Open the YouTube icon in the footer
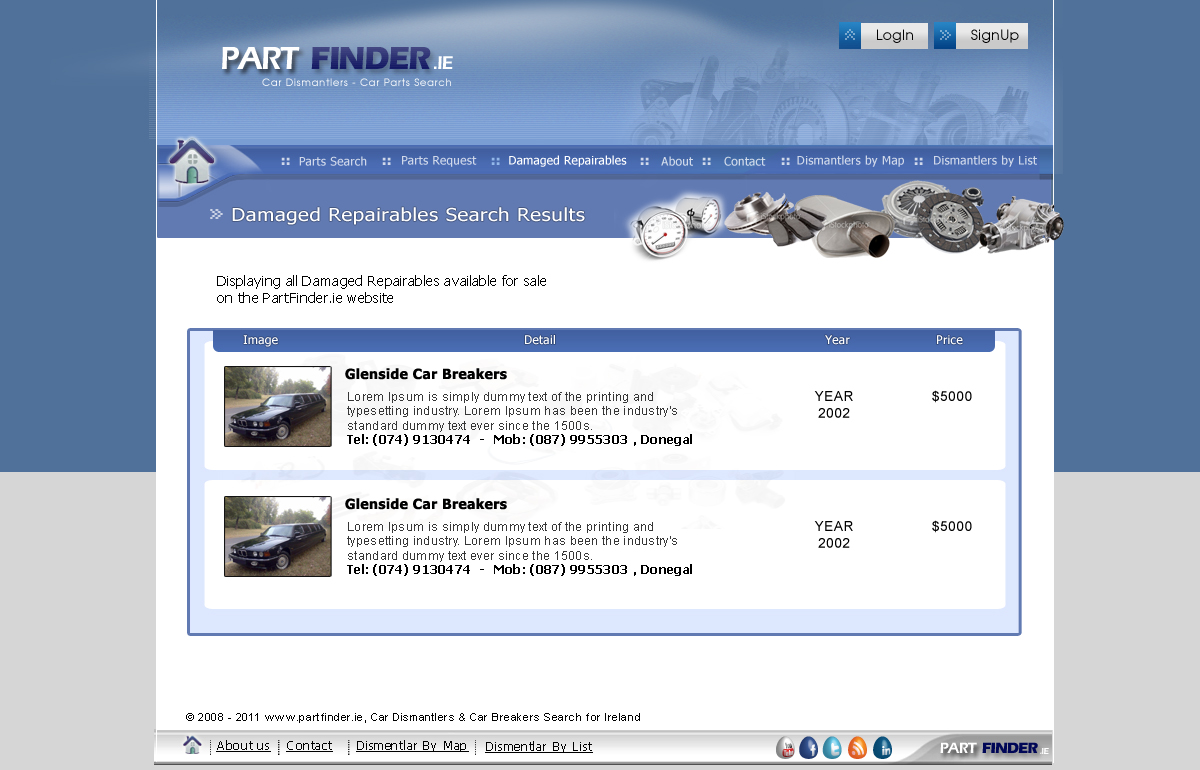Image resolution: width=1200 pixels, height=770 pixels. (x=786, y=747)
